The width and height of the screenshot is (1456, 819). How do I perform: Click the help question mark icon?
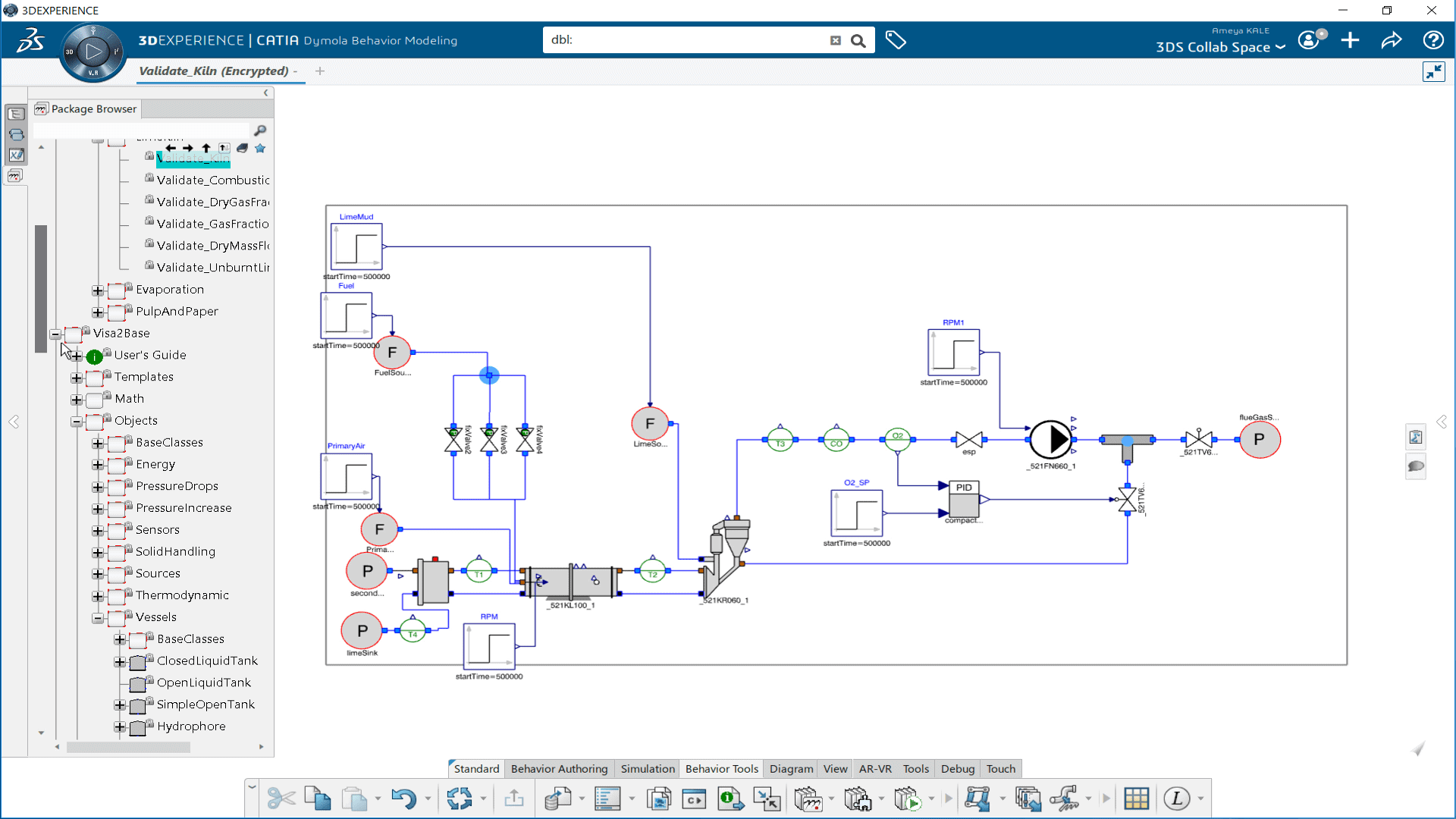[x=1432, y=40]
